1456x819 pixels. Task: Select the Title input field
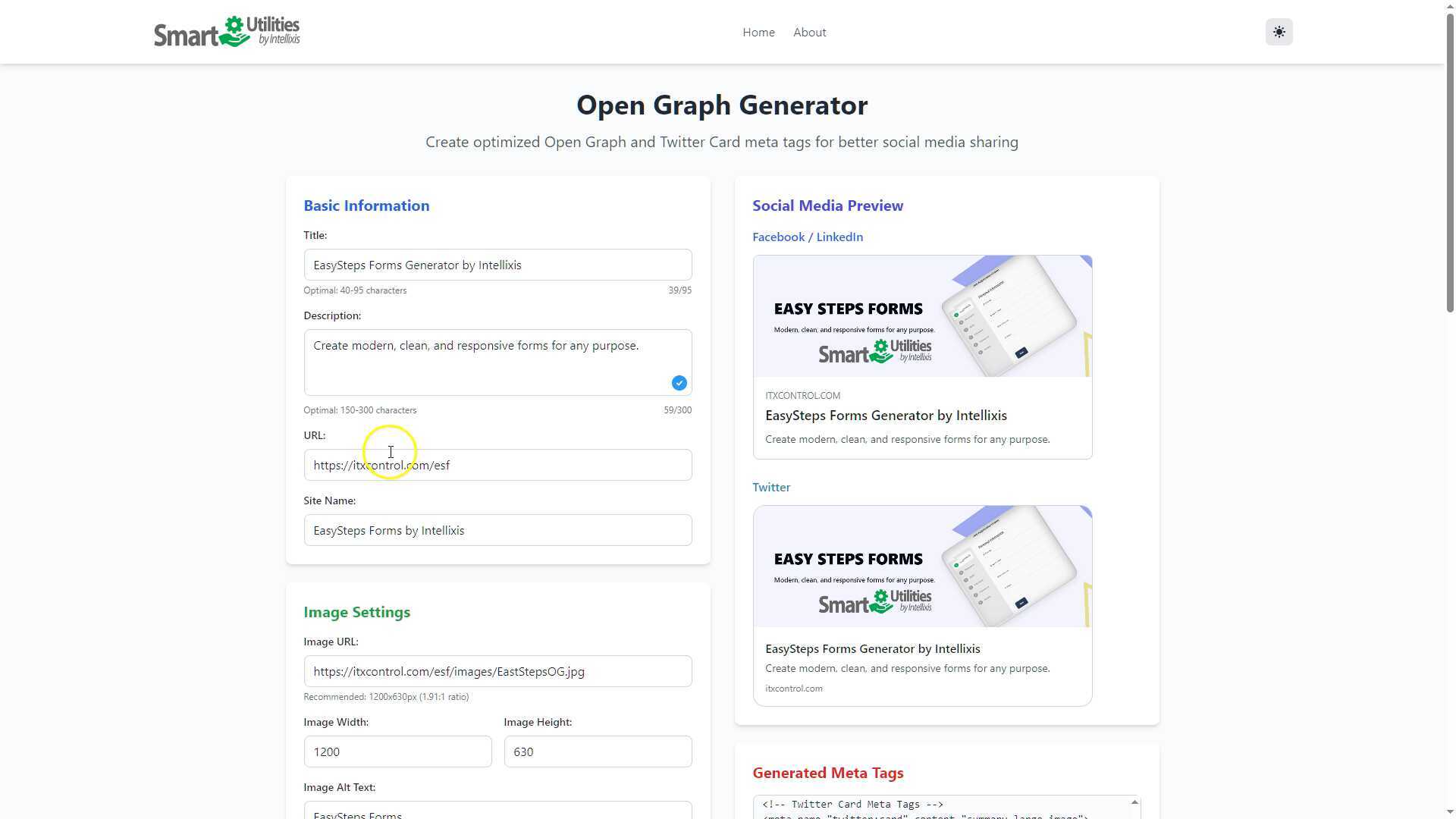click(497, 265)
